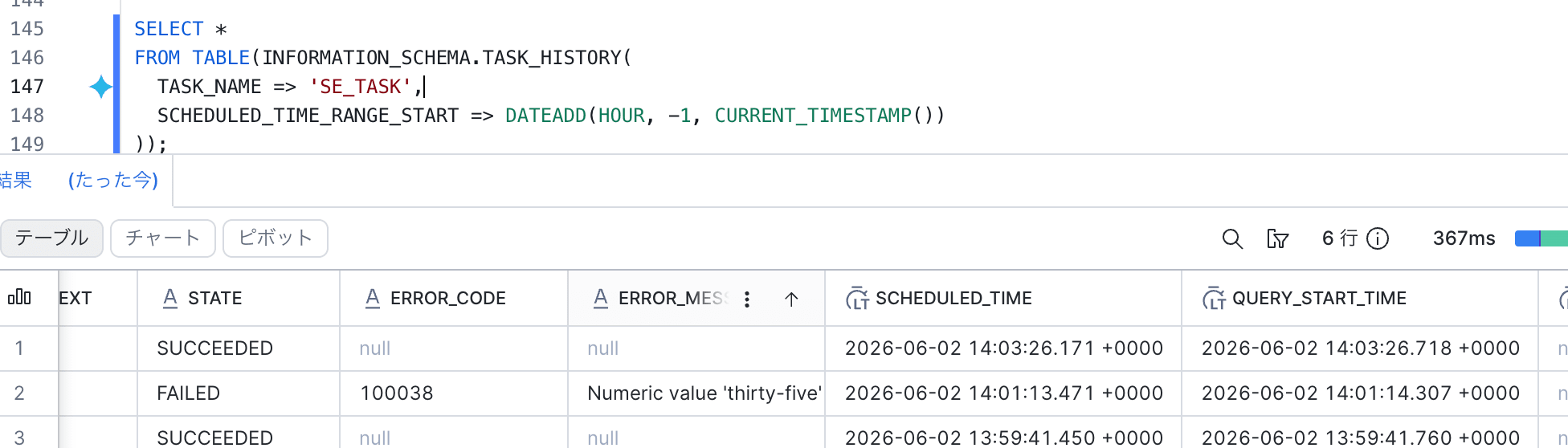Click query start 14:01:14.307 cell

tap(1360, 393)
